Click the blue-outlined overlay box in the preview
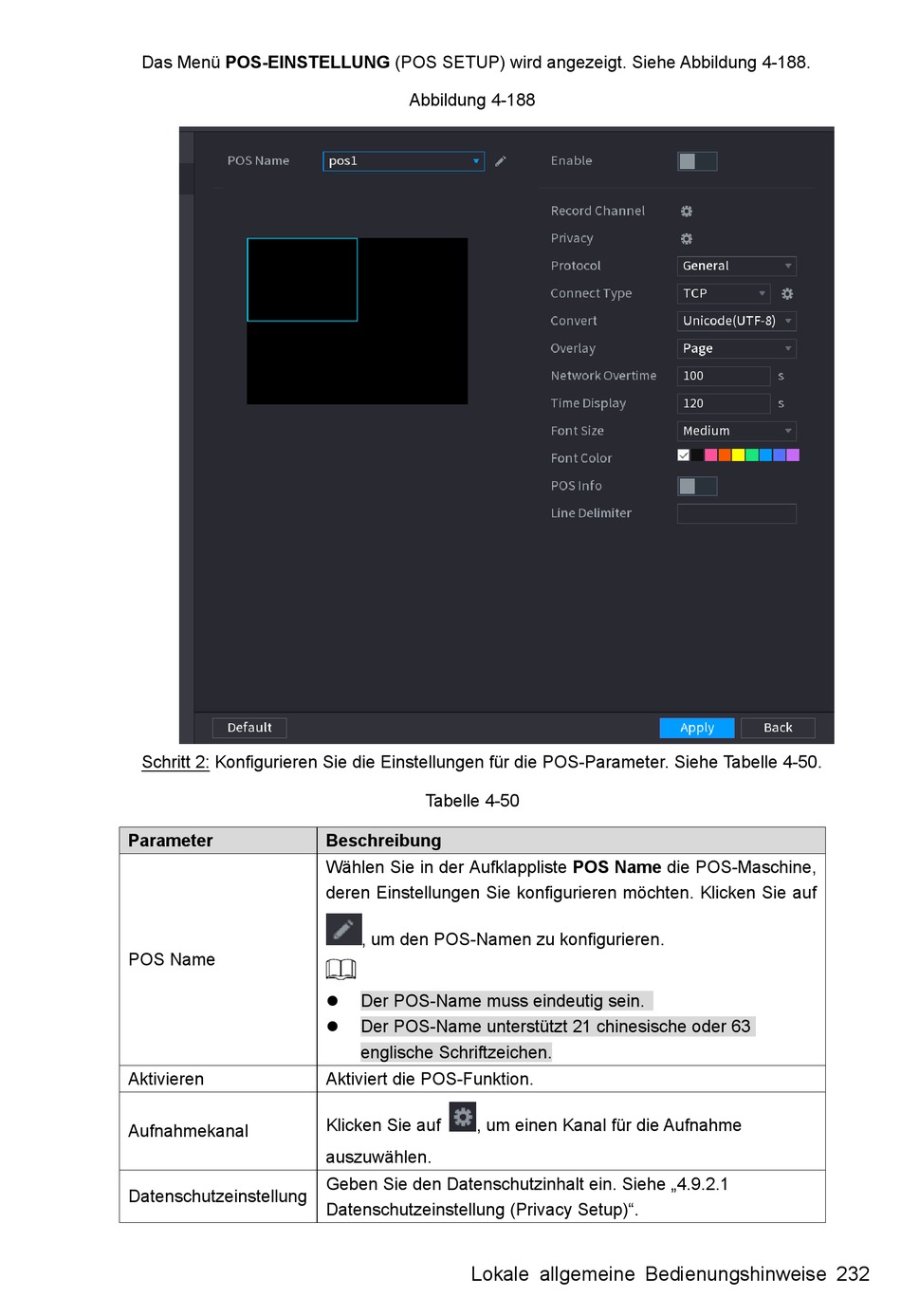Image resolution: width=901 pixels, height=1316 pixels. (x=303, y=280)
